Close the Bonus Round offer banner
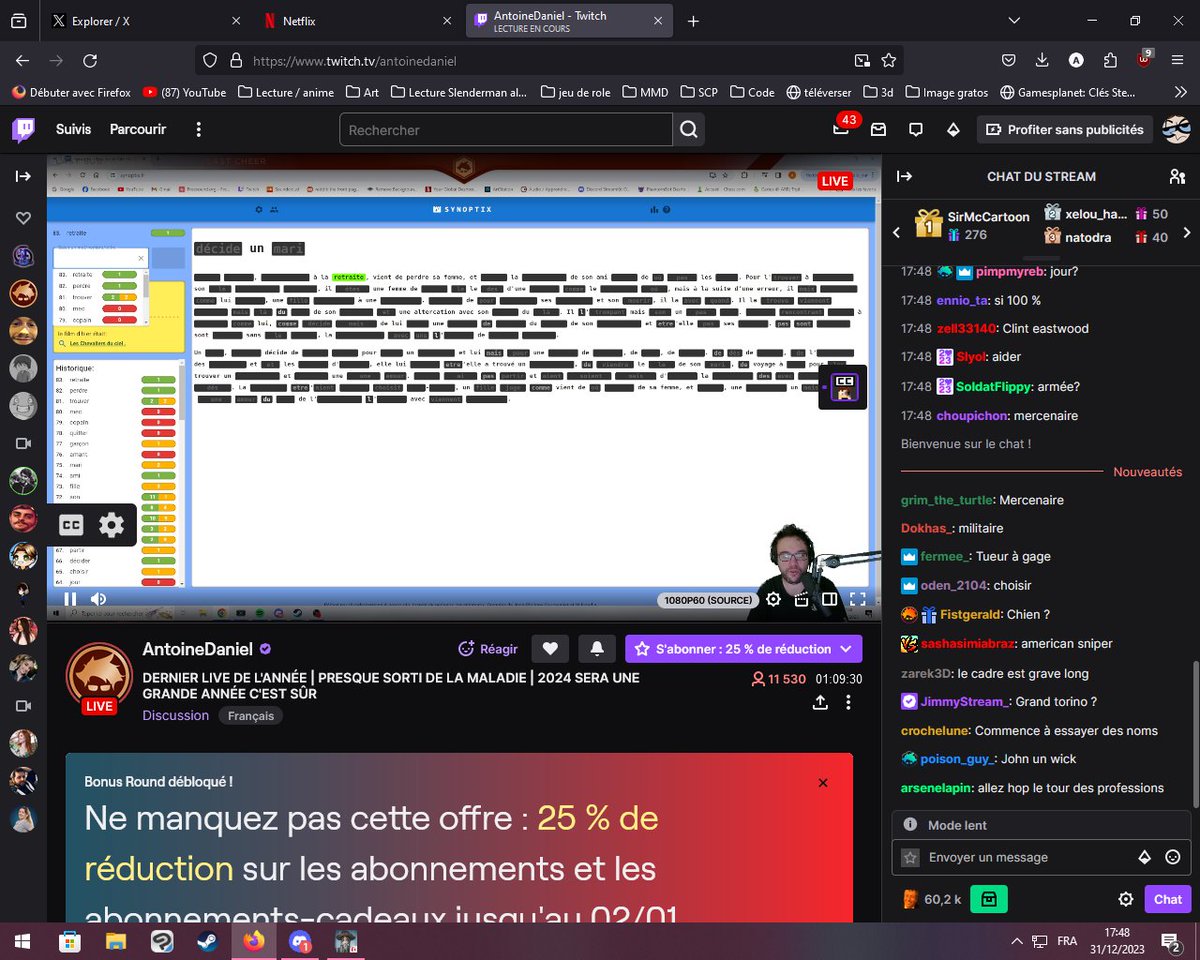The width and height of the screenshot is (1200, 960). [x=823, y=783]
